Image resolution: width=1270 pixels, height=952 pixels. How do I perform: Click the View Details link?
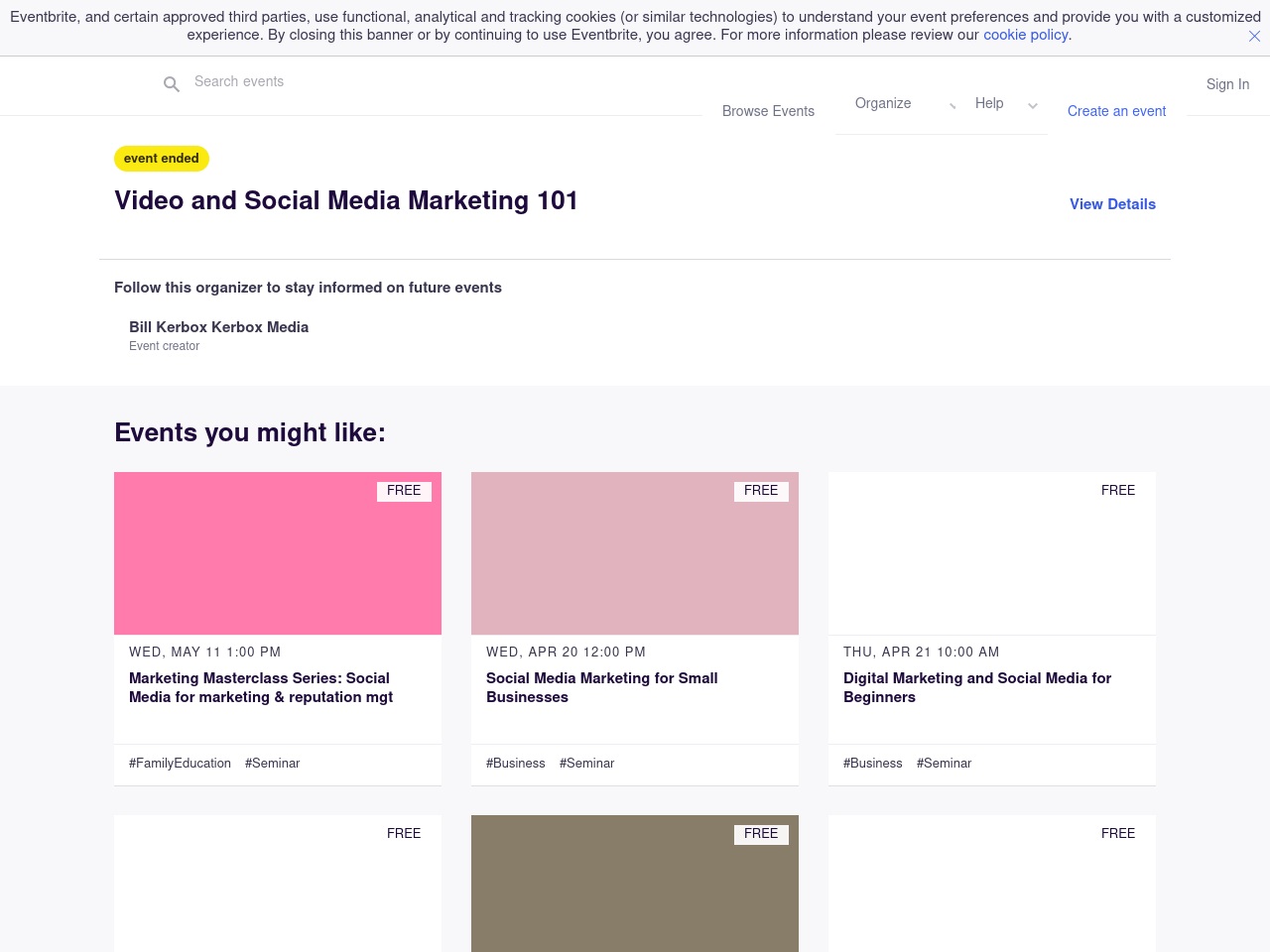click(1112, 204)
